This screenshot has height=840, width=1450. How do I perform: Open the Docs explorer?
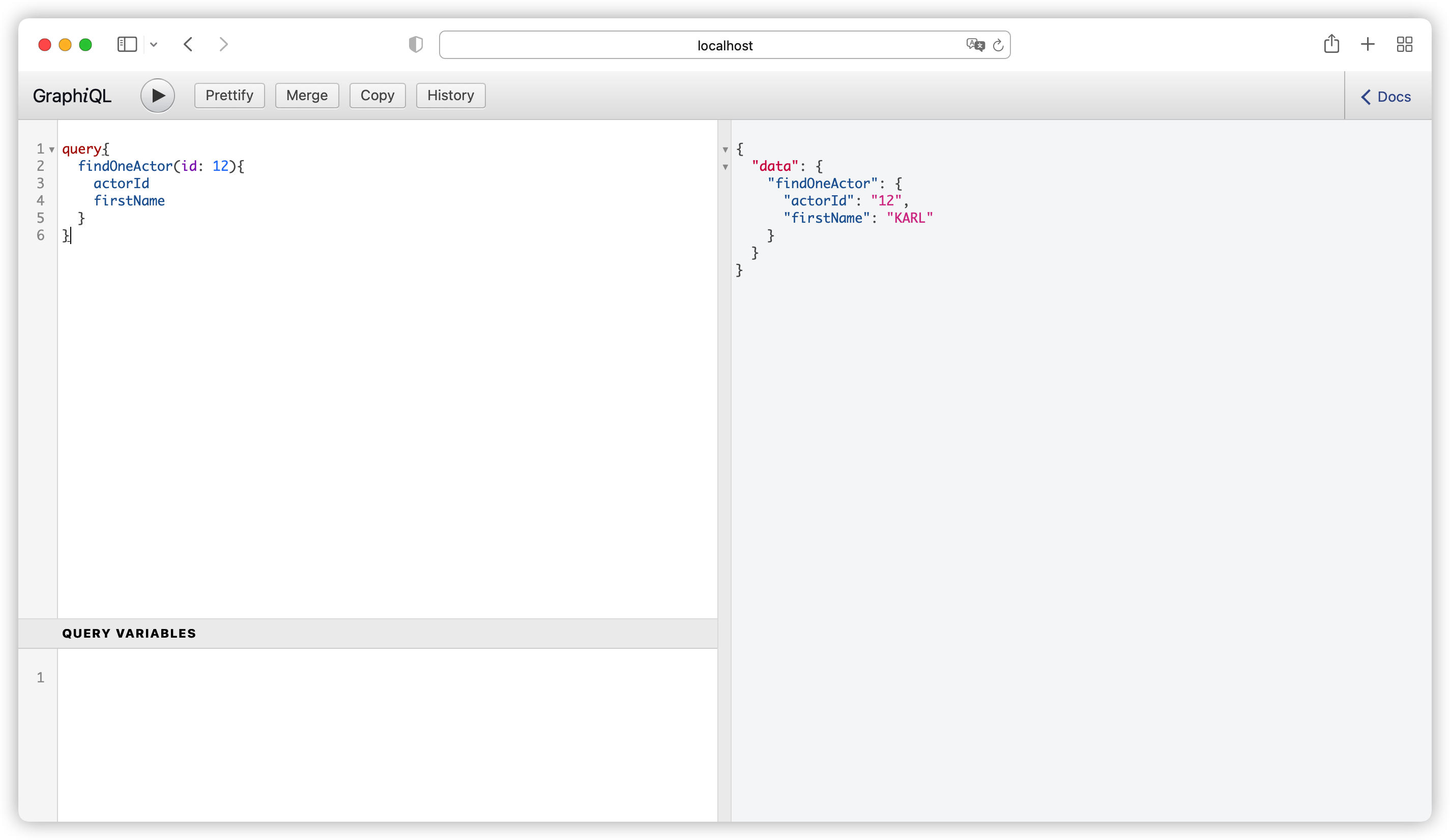(x=1385, y=97)
